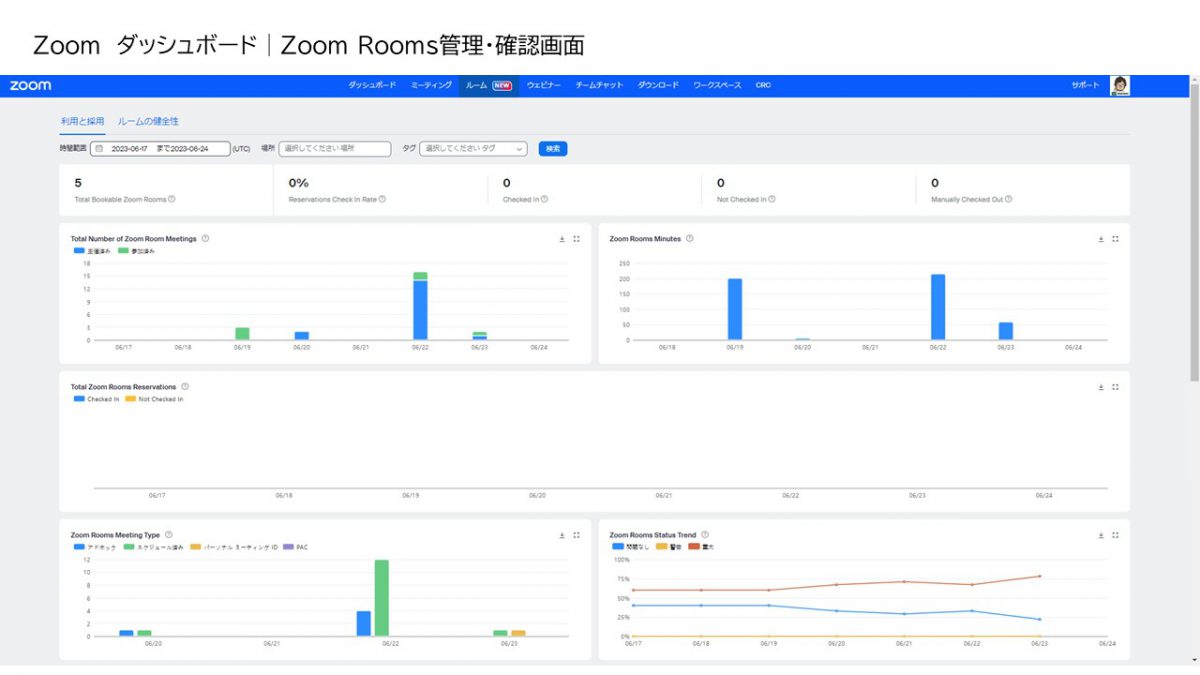
Task: Open fullscreen view of Zoom Rooms Status Trend
Action: [1115, 535]
